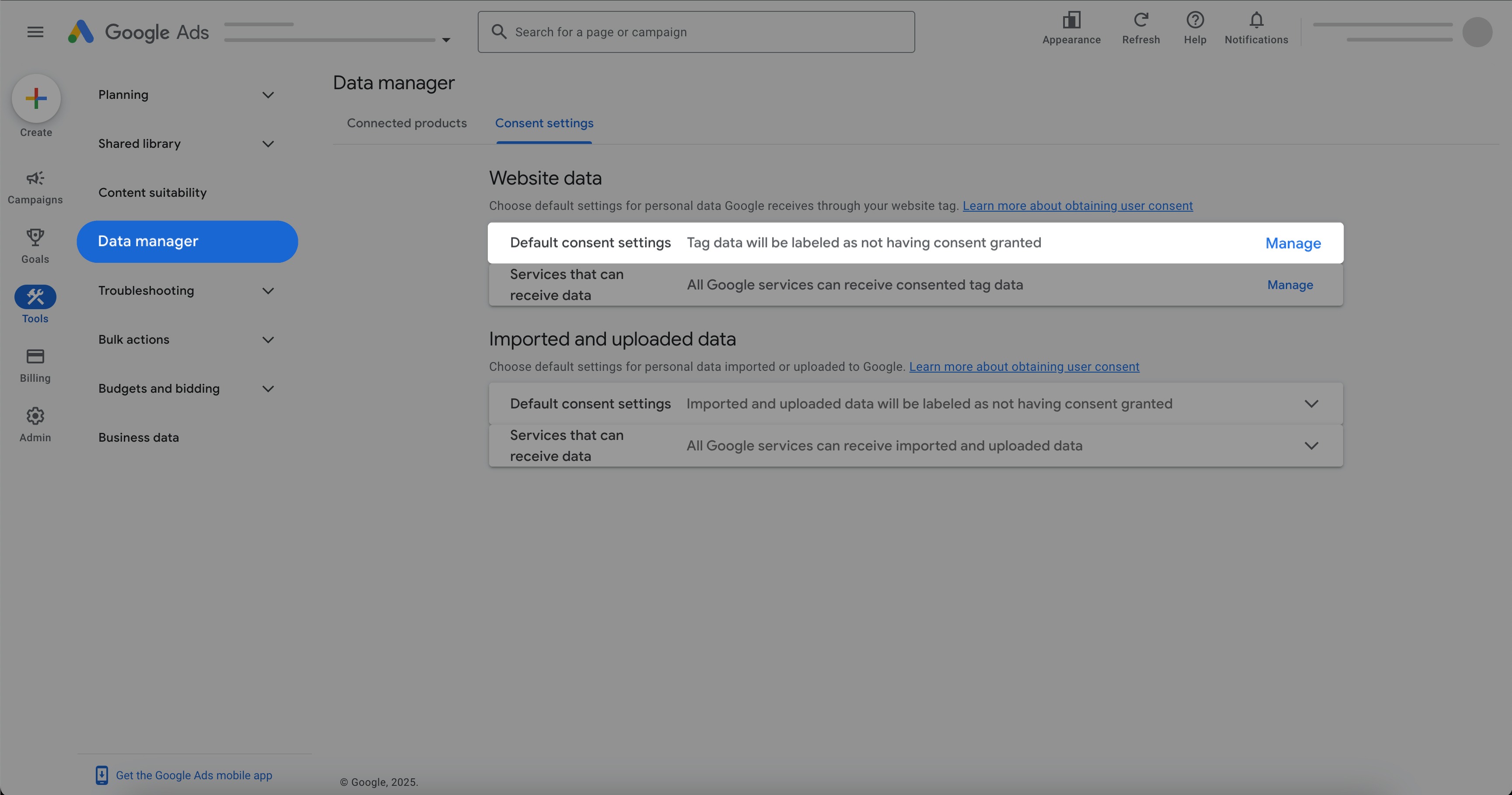1512x795 pixels.
Task: Click the Data manager page title
Action: point(394,83)
